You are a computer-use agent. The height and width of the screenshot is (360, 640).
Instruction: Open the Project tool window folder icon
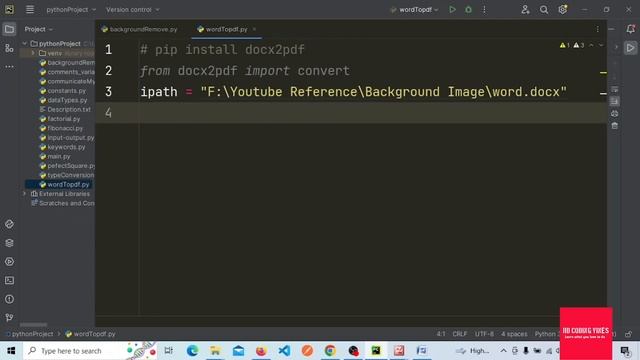tap(9, 29)
